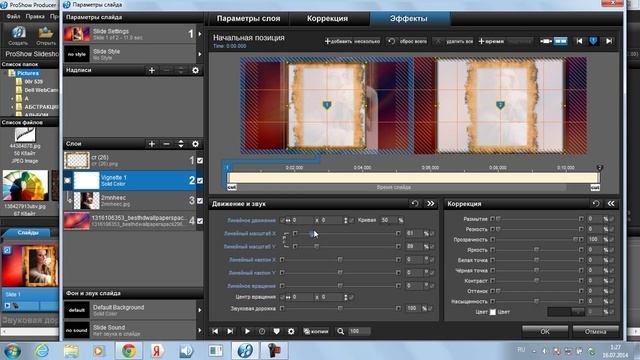The width and height of the screenshot is (640, 360).
Task: Open the Правка menu in ProShow window
Action: (x=35, y=17)
